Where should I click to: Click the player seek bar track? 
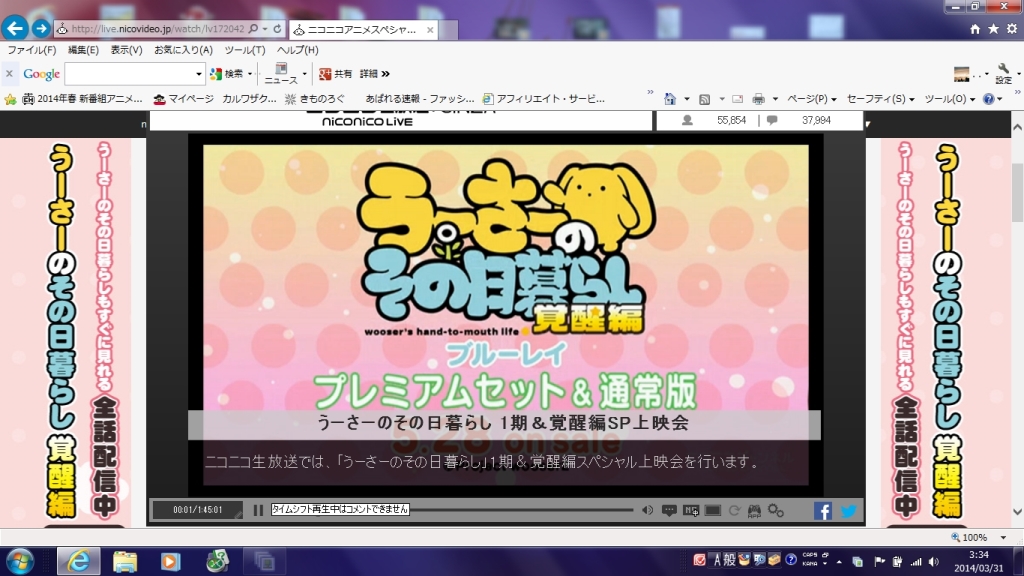(521, 509)
